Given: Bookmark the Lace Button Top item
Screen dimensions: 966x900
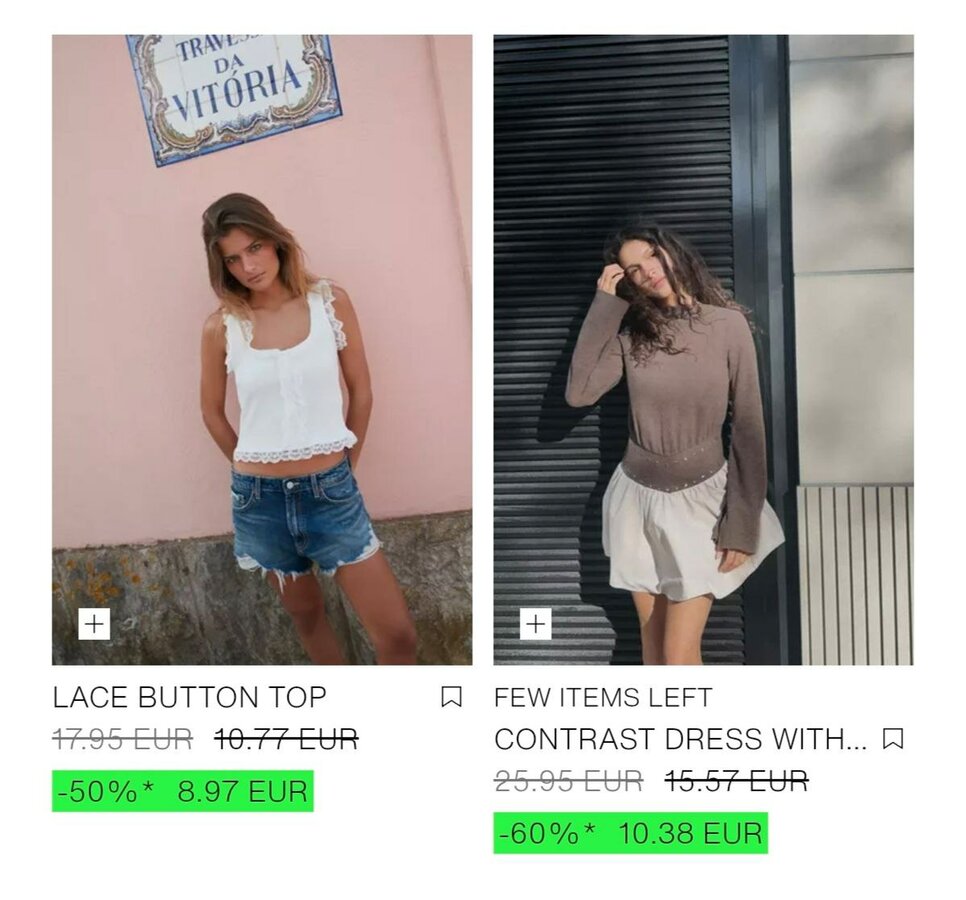Looking at the screenshot, I should coord(452,697).
